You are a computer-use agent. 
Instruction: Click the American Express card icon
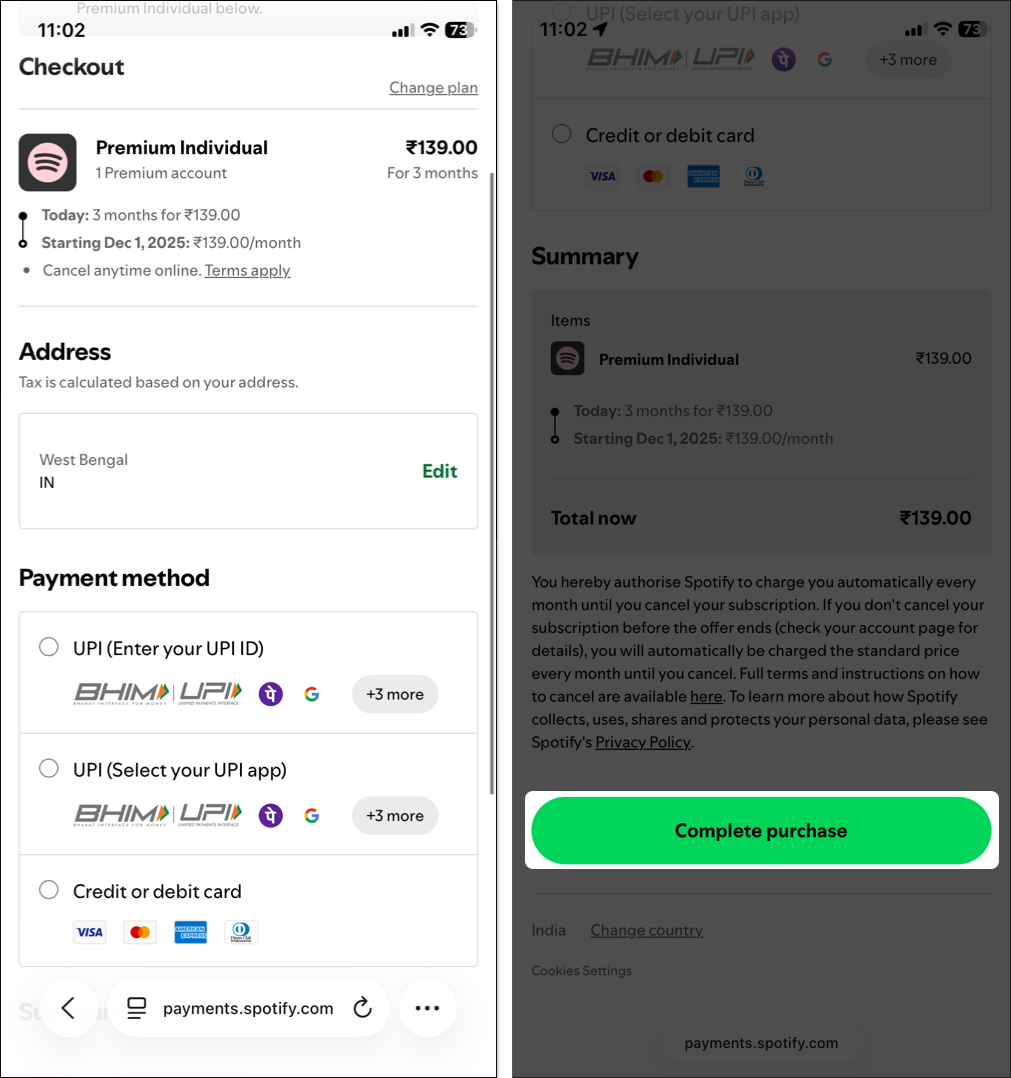(x=190, y=931)
